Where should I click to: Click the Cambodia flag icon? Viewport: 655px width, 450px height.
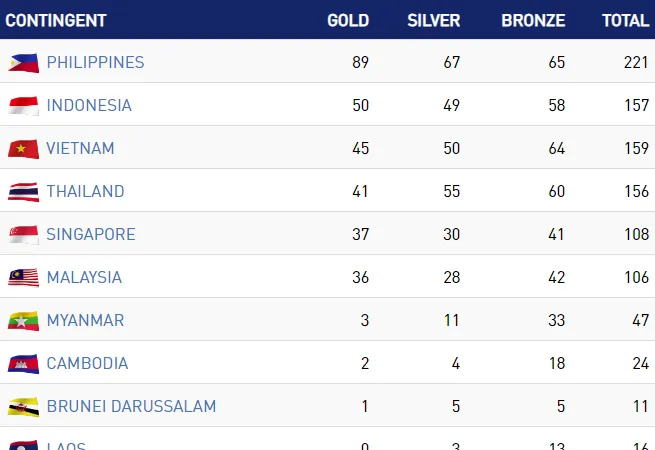click(23, 364)
